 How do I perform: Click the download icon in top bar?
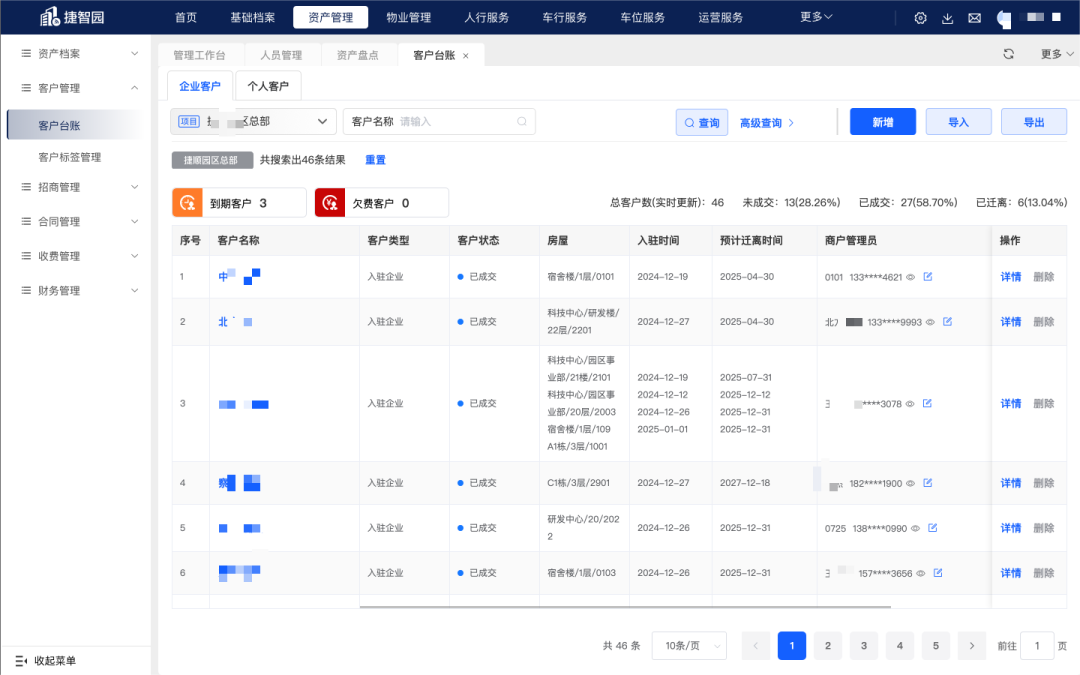[948, 18]
